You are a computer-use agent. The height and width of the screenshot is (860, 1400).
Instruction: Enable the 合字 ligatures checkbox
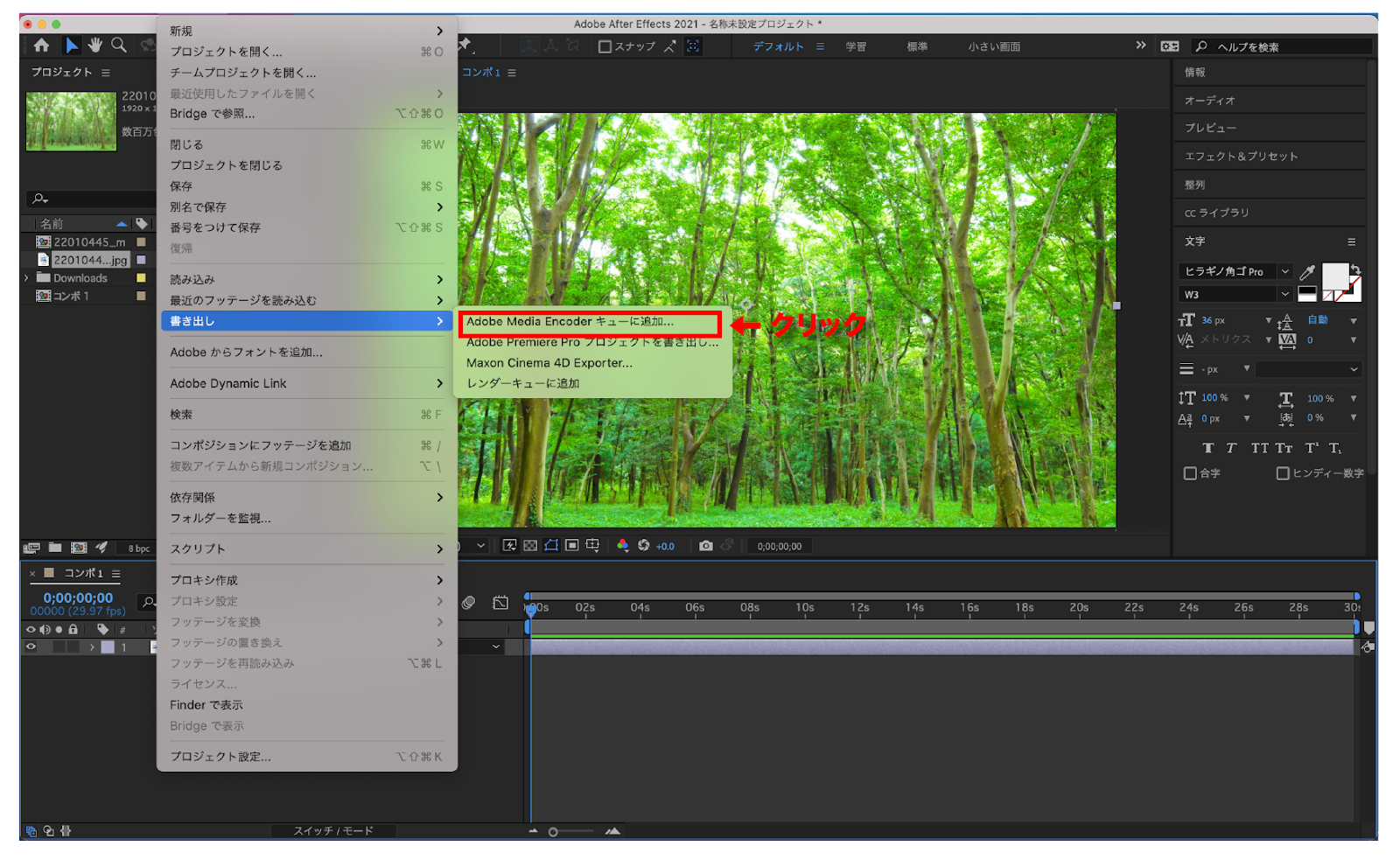(1191, 473)
